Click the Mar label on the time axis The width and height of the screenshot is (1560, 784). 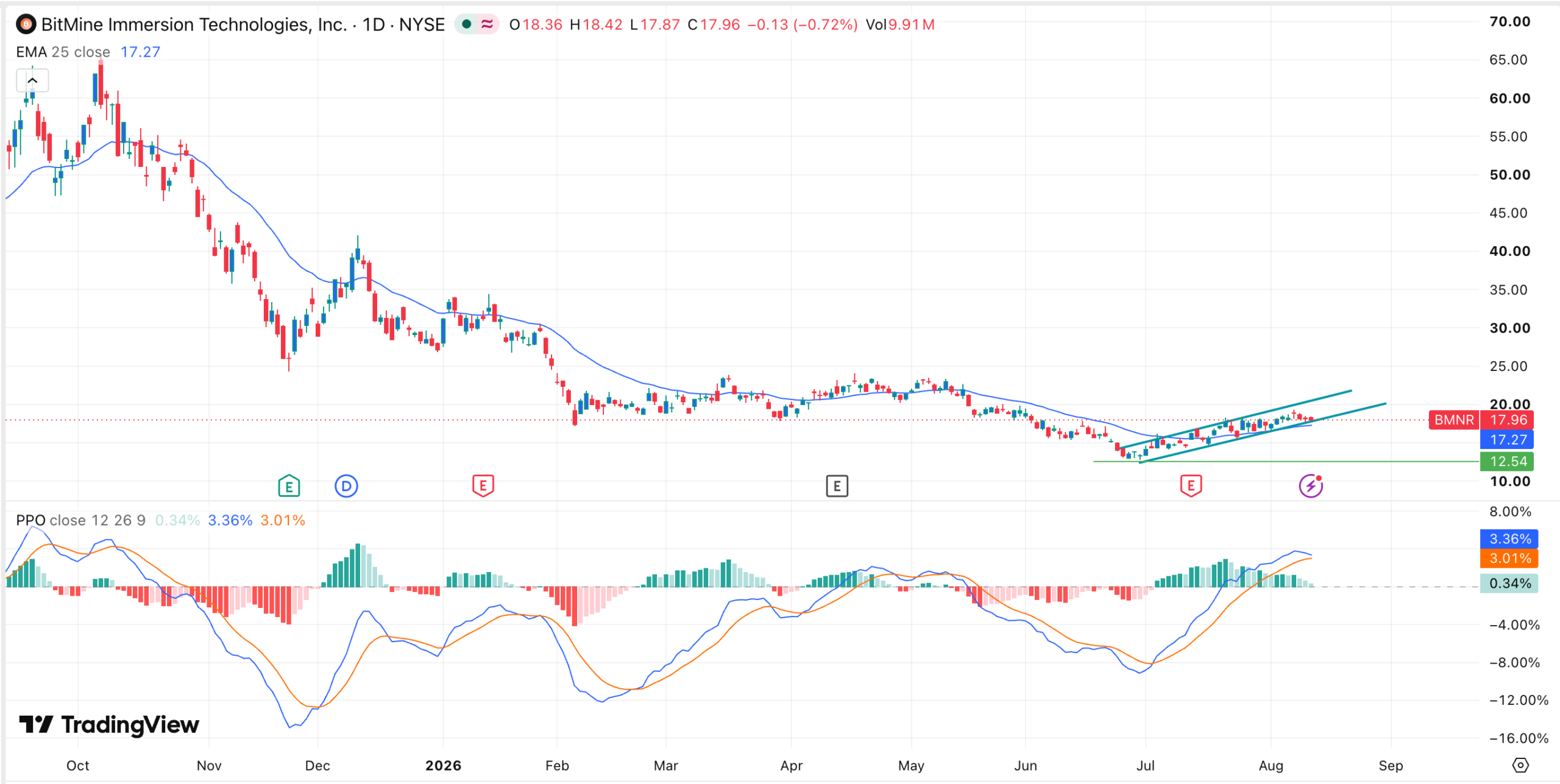point(665,765)
